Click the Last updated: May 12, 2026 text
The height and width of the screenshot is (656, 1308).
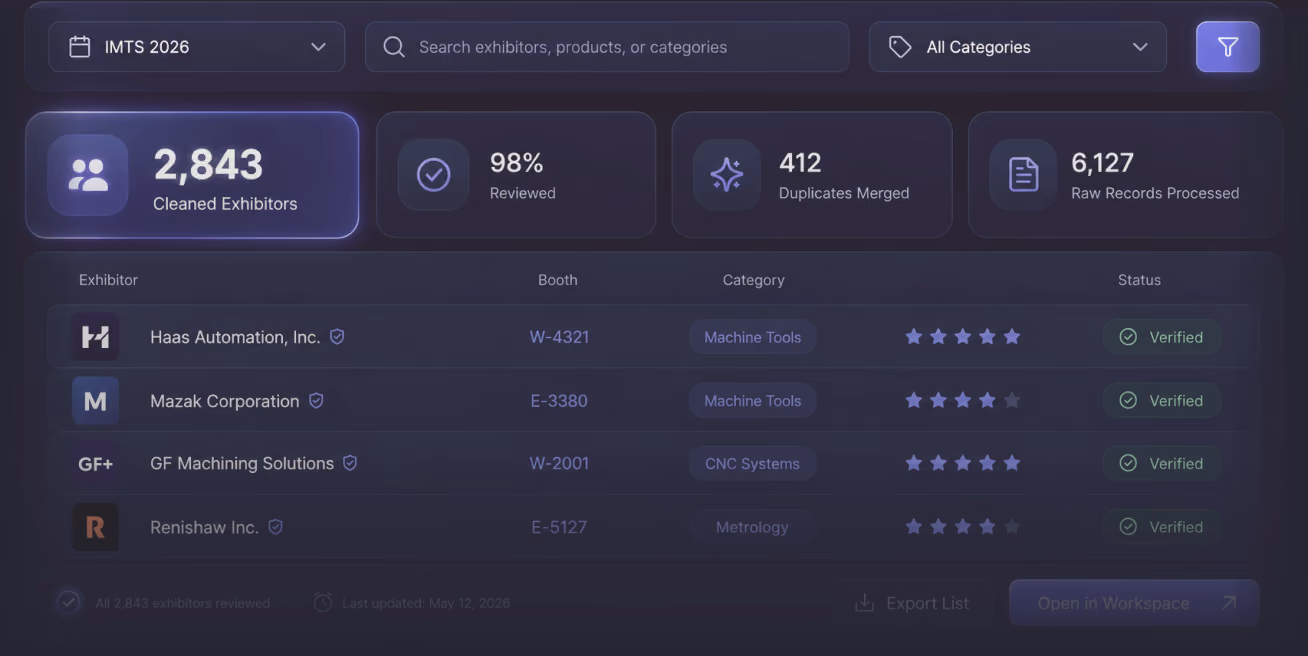pyautogui.click(x=426, y=603)
